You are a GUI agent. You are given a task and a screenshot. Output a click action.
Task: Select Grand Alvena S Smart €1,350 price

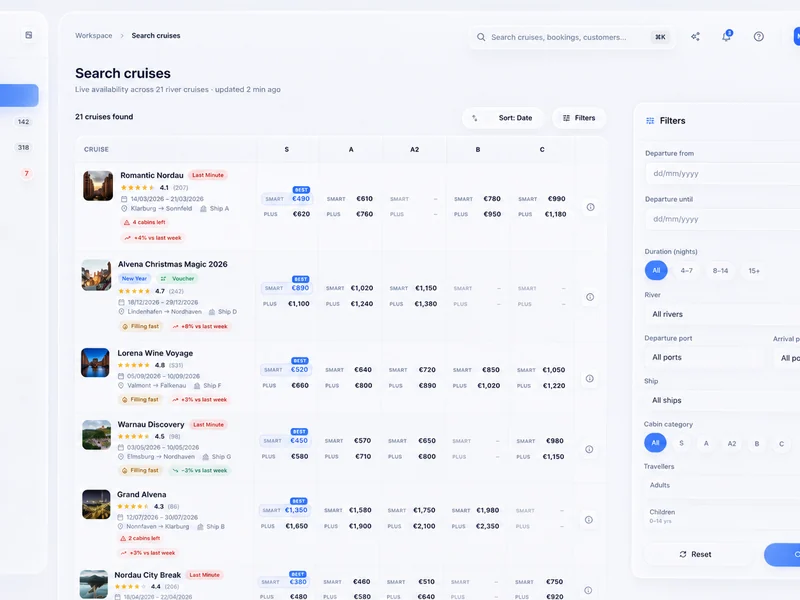pos(285,510)
